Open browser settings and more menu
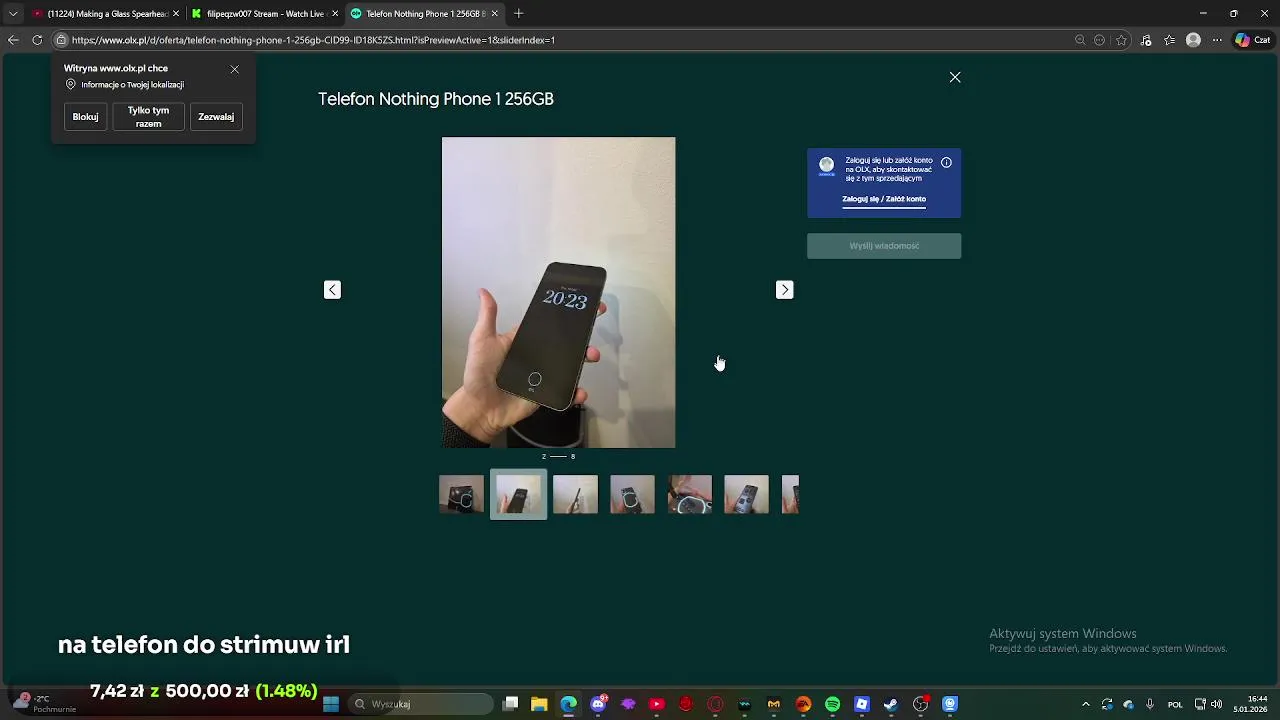1280x720 pixels. (1217, 40)
